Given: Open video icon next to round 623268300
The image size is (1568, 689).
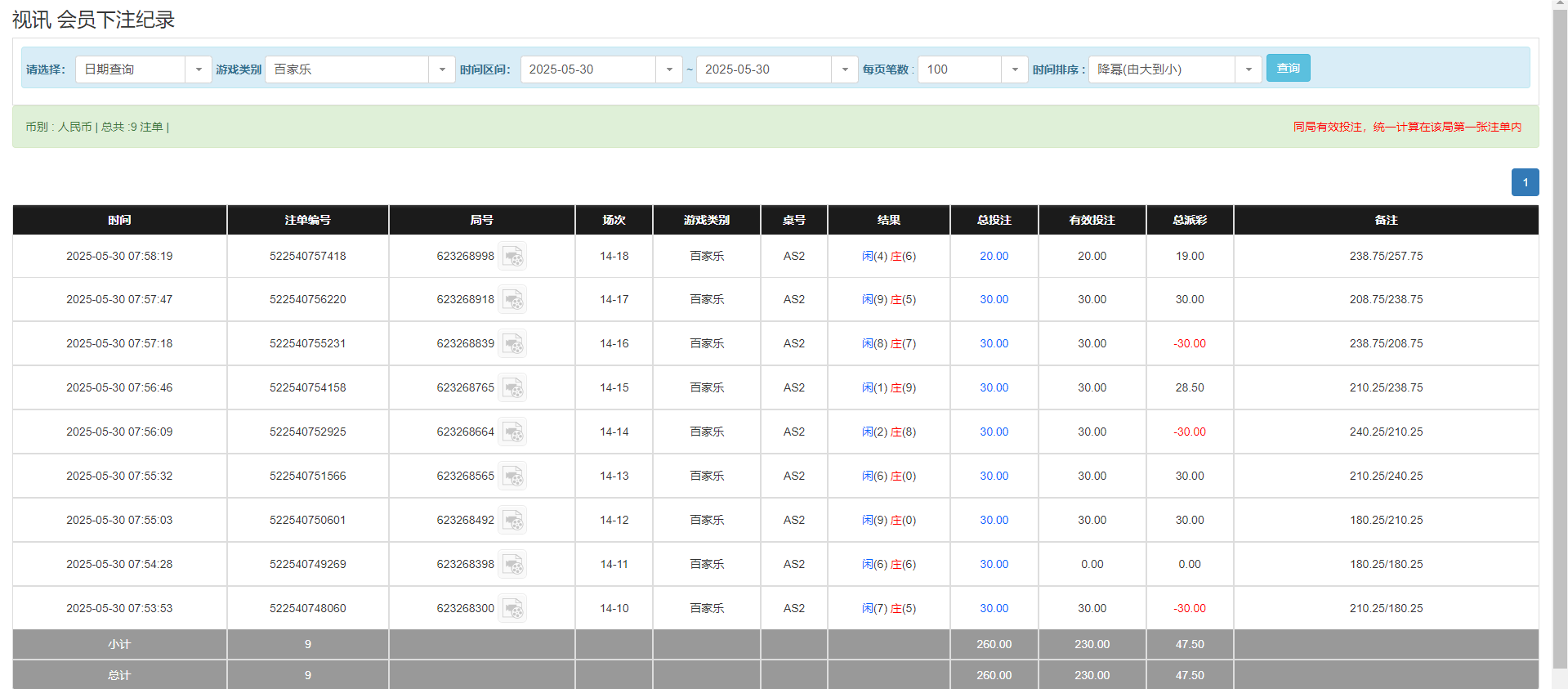Looking at the screenshot, I should (x=512, y=609).
